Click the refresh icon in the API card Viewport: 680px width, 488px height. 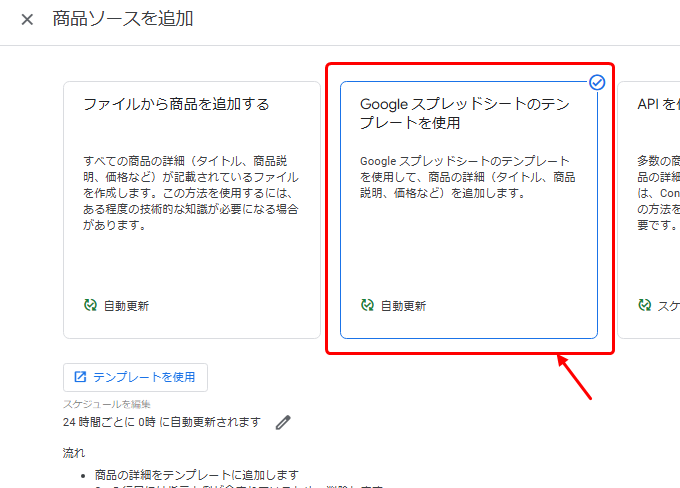tap(645, 306)
